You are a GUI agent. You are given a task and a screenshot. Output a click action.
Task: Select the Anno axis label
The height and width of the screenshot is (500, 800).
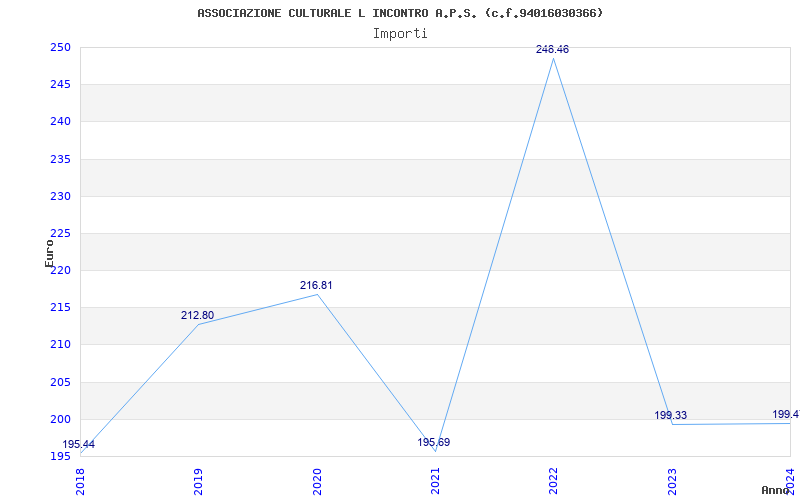click(776, 490)
